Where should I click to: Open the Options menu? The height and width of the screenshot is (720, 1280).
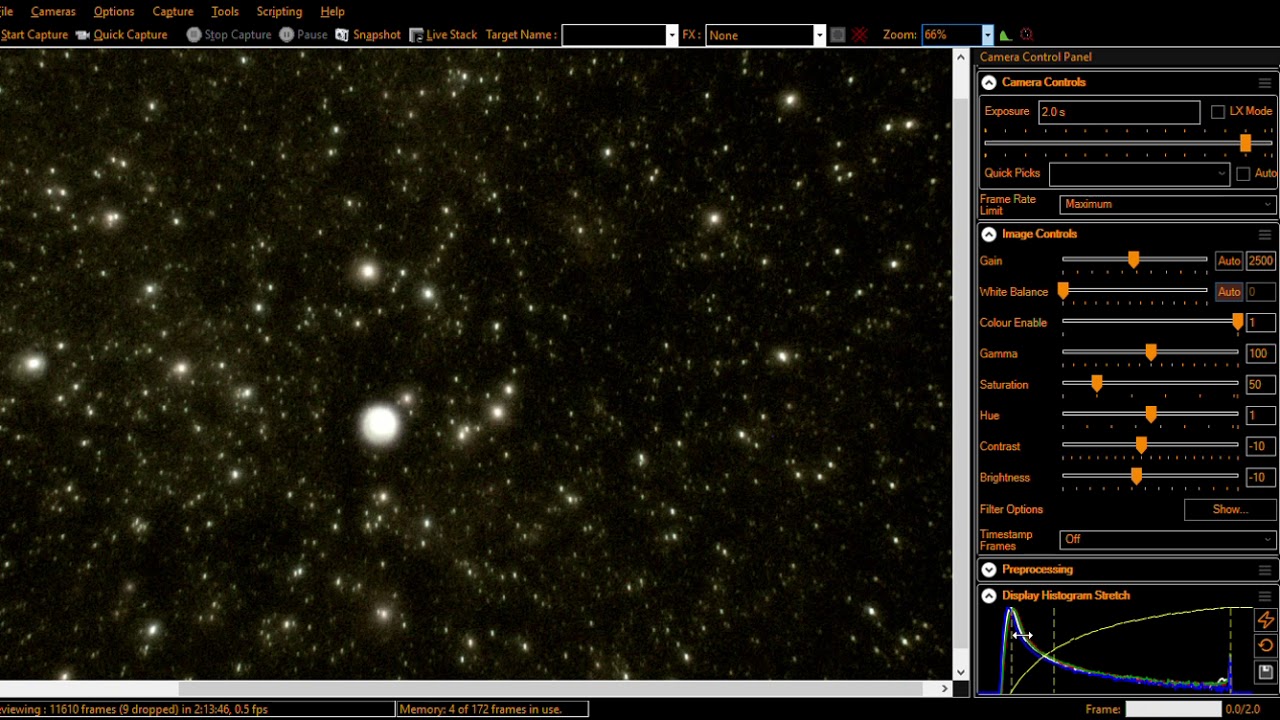[x=114, y=12]
